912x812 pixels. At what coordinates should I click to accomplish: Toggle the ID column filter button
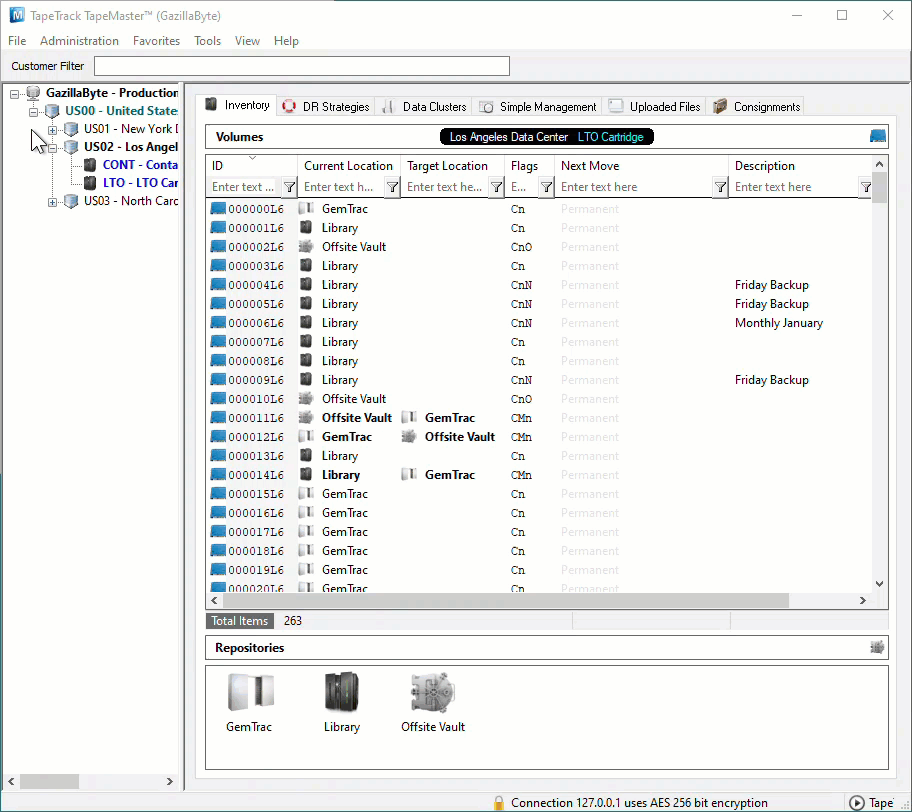coord(289,187)
